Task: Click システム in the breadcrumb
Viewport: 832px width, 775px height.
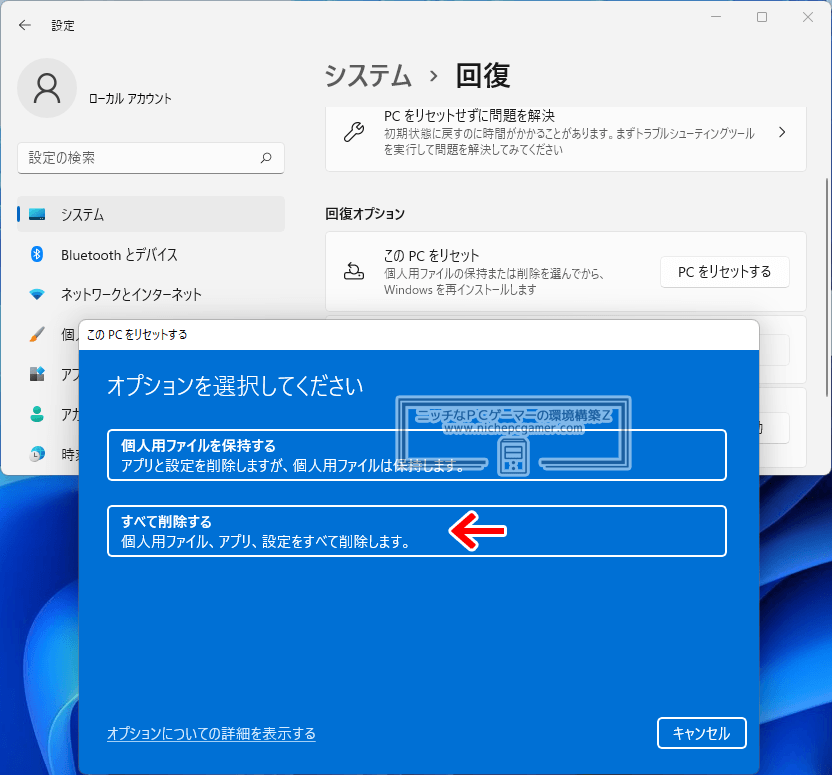Action: [368, 75]
